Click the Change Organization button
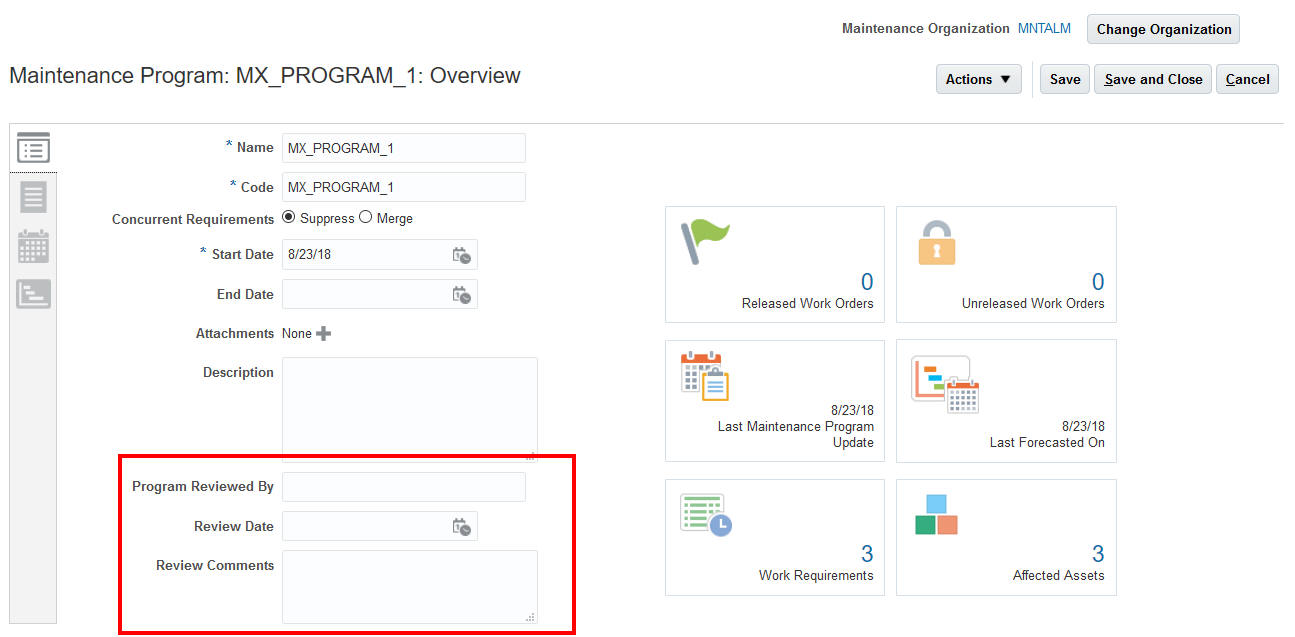 point(1163,29)
